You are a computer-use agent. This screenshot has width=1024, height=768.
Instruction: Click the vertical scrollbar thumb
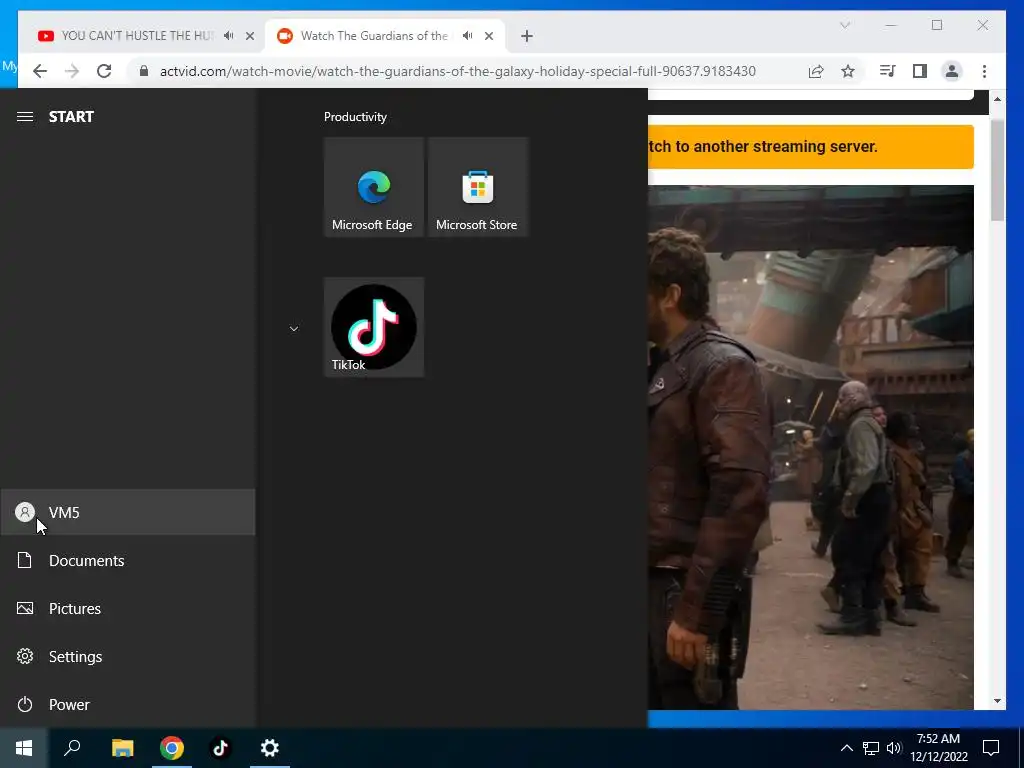point(997,171)
